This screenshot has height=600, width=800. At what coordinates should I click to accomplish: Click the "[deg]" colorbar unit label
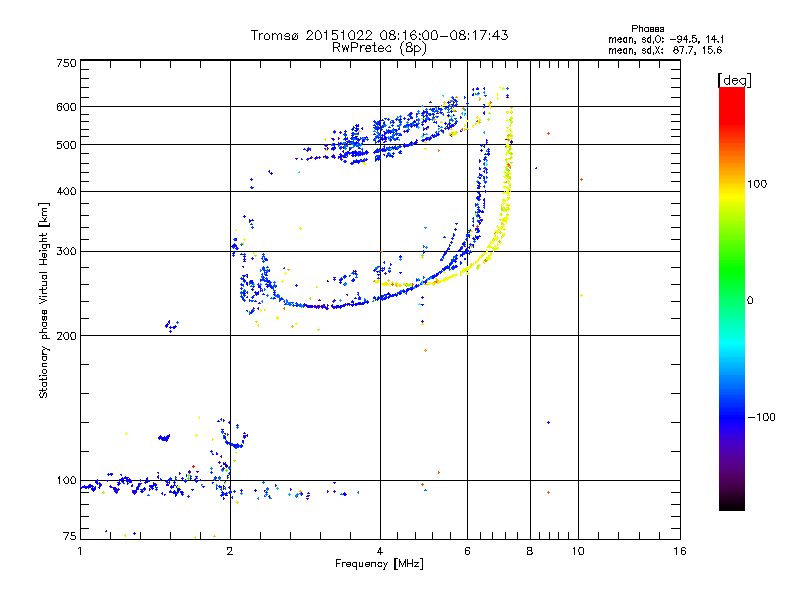click(734, 80)
